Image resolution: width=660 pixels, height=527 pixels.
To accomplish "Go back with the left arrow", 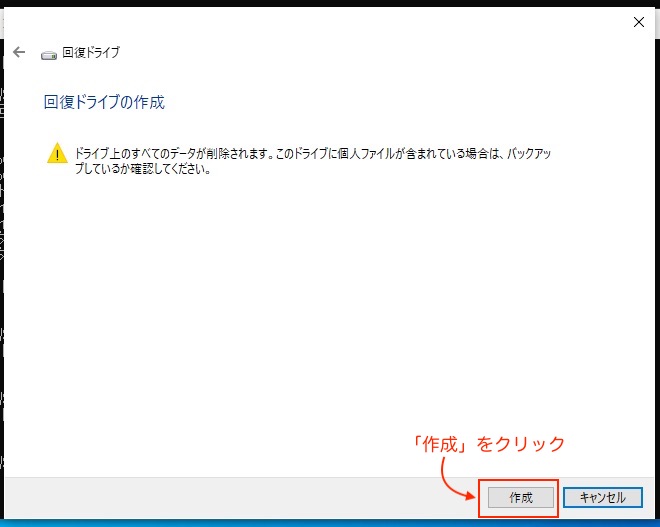I will (x=19, y=52).
